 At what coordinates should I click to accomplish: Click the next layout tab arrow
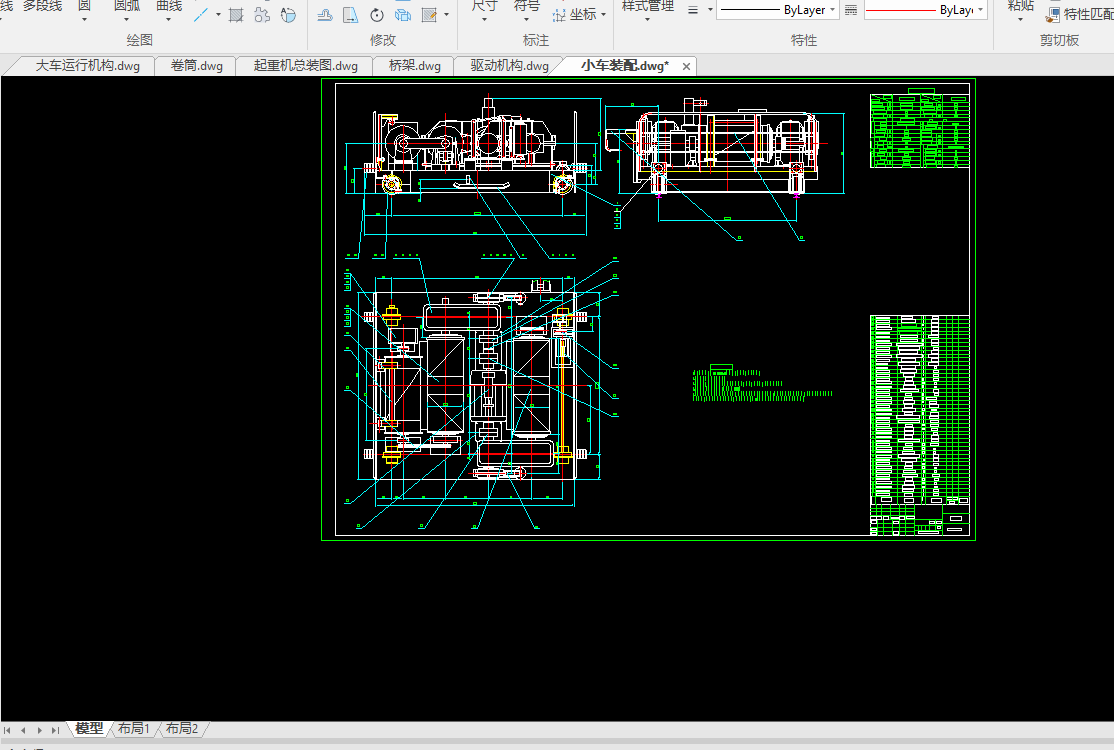[40, 730]
